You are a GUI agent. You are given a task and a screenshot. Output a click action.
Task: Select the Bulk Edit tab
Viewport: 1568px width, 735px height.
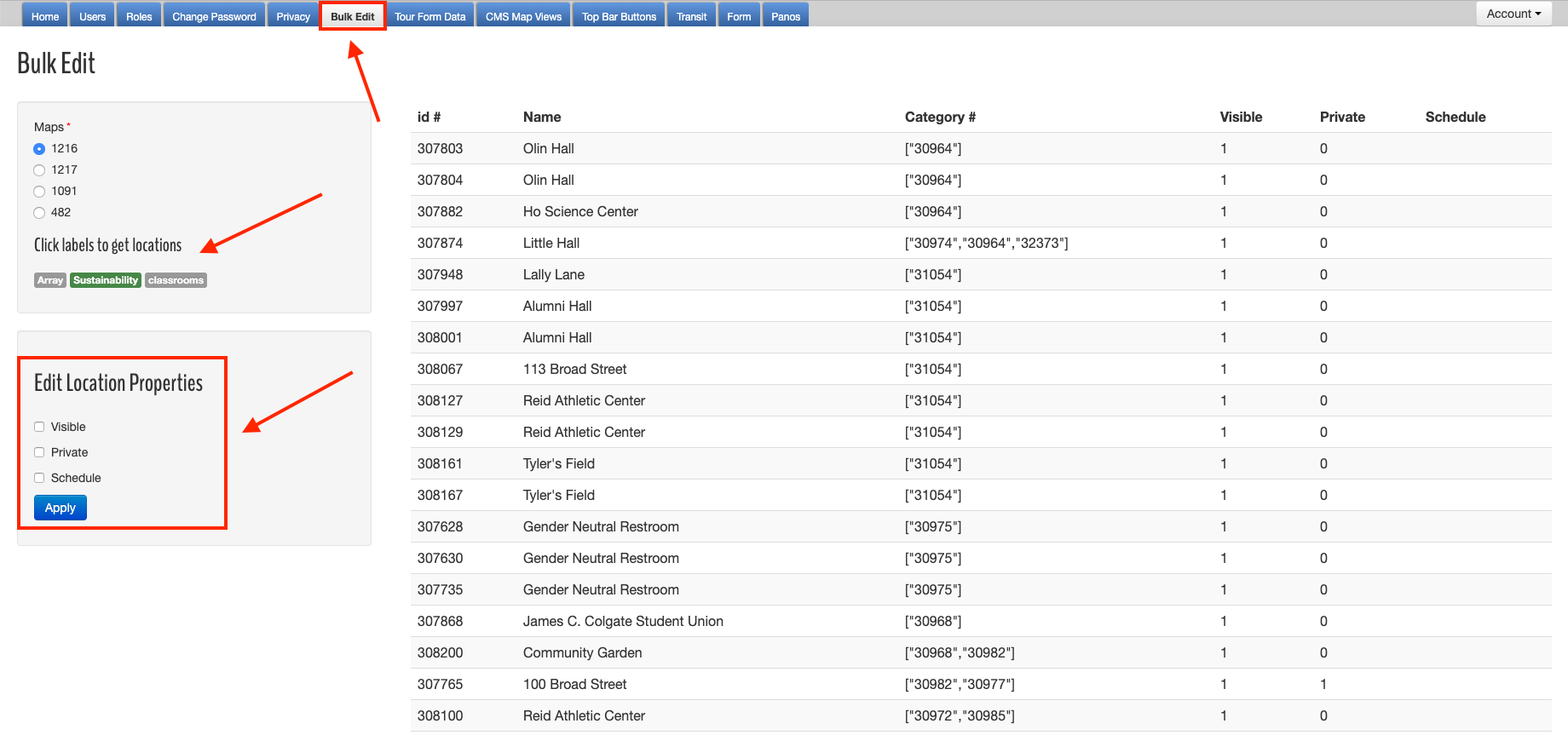353,16
